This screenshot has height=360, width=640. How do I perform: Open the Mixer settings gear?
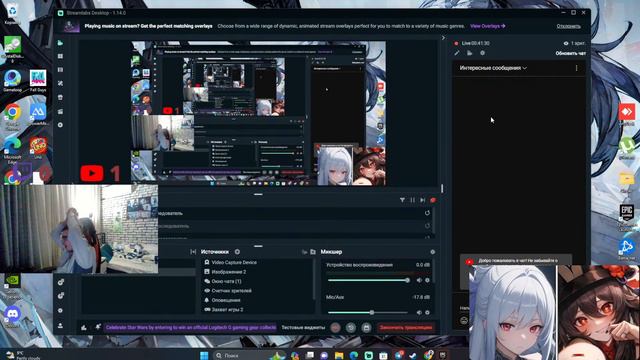[x=433, y=252]
